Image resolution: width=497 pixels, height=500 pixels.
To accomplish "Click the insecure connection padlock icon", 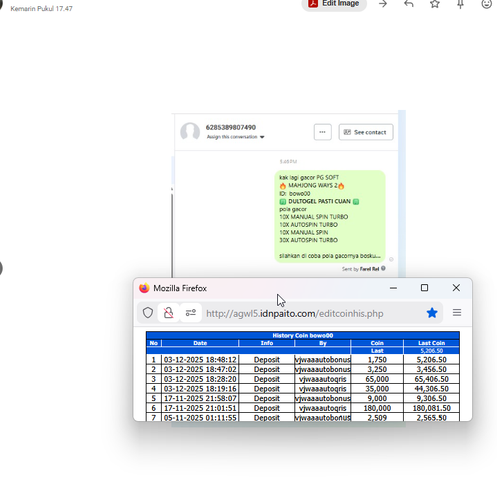I will coord(169,313).
